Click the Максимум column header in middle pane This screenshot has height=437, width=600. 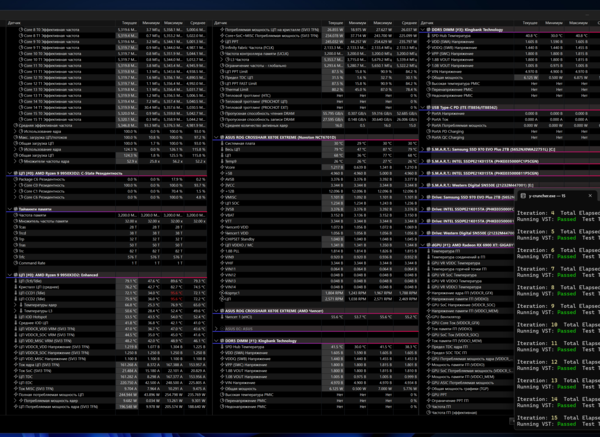coord(382,23)
